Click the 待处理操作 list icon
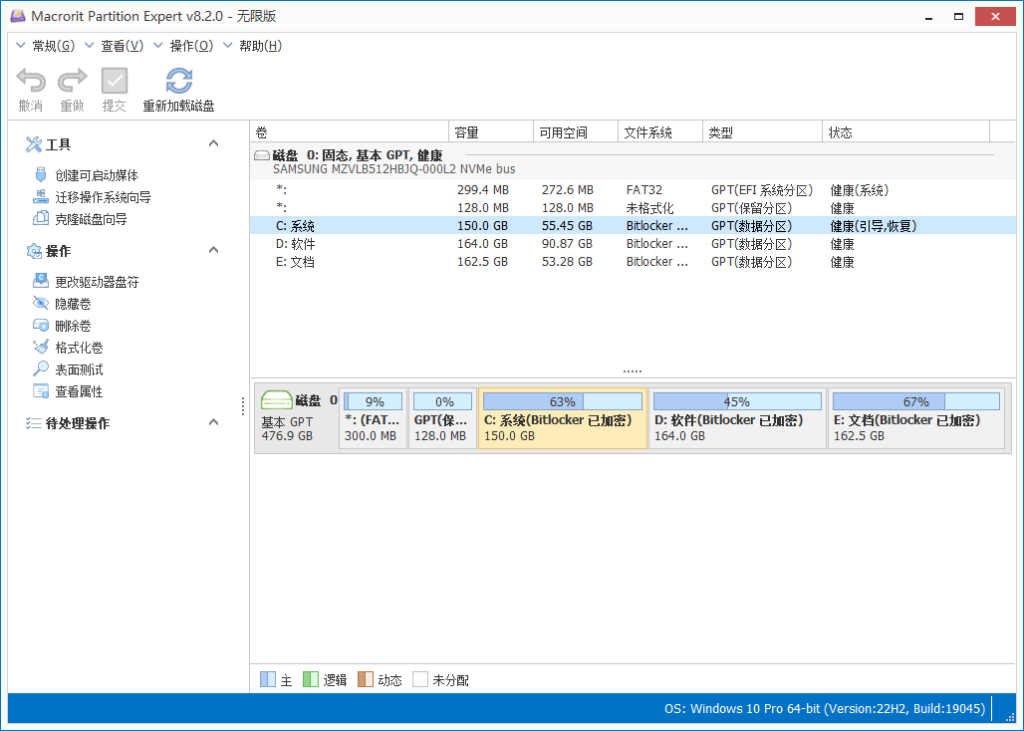 tap(33, 423)
